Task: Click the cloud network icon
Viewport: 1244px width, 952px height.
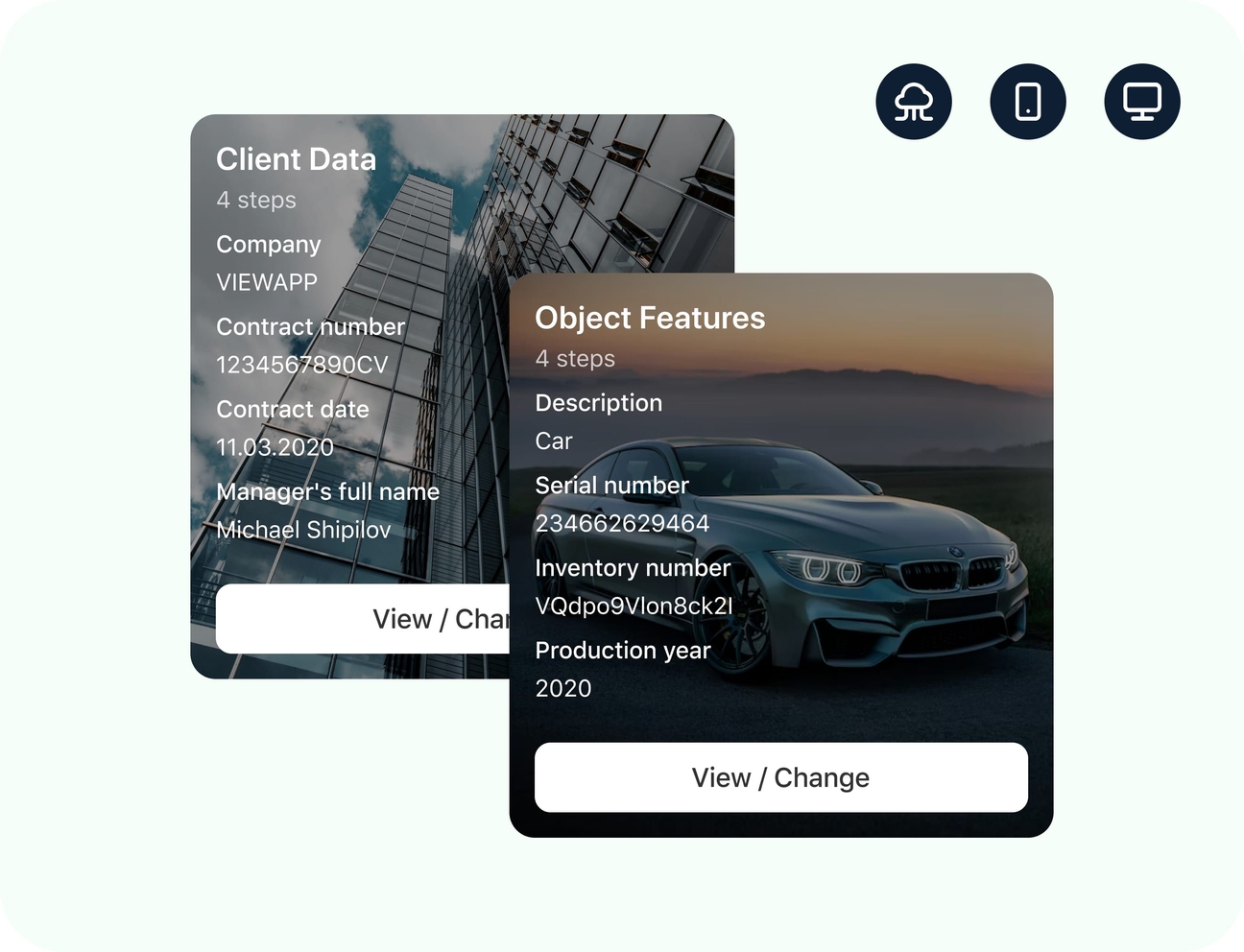Action: (914, 102)
